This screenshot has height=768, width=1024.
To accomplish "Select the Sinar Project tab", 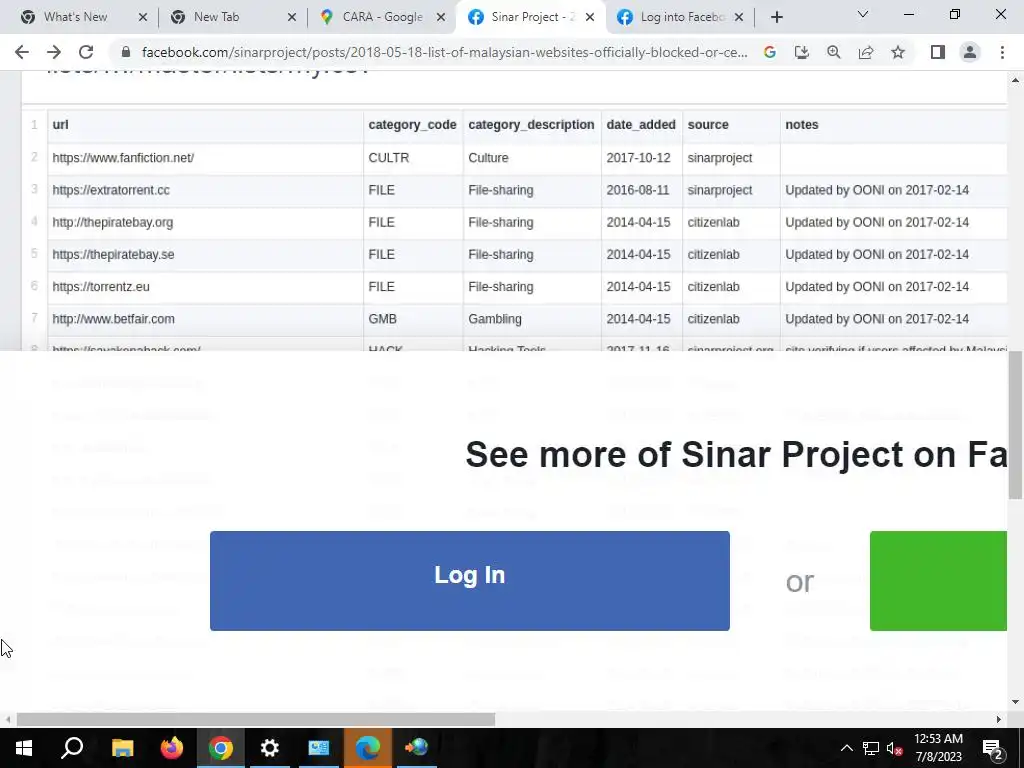I will point(532,17).
